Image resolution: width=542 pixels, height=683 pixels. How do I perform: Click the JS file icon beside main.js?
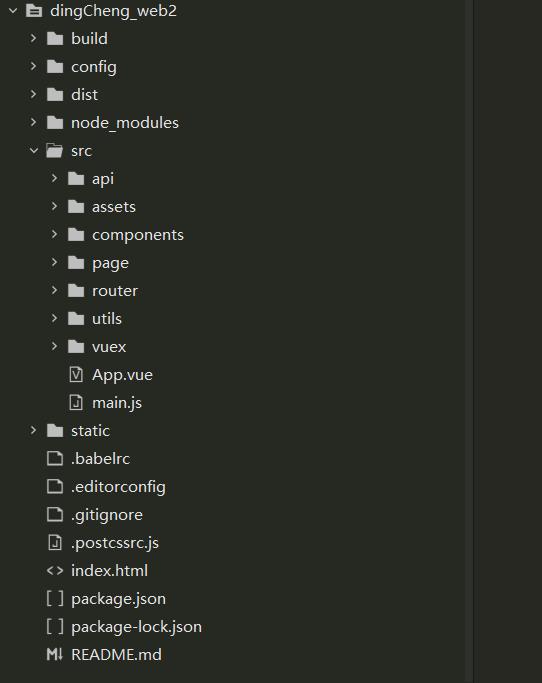[76, 402]
